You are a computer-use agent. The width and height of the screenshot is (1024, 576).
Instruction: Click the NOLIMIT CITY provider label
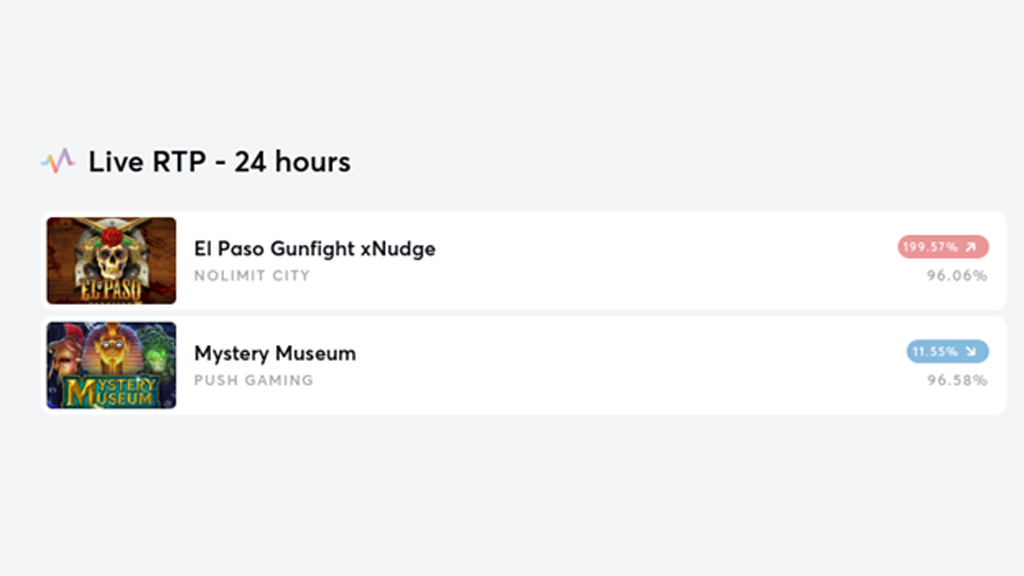(252, 276)
